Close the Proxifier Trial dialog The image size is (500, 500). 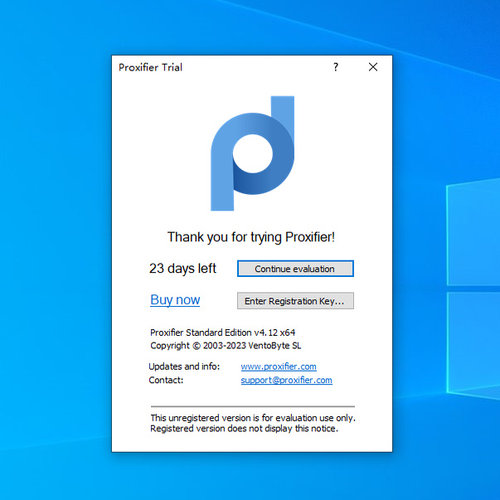click(x=373, y=67)
